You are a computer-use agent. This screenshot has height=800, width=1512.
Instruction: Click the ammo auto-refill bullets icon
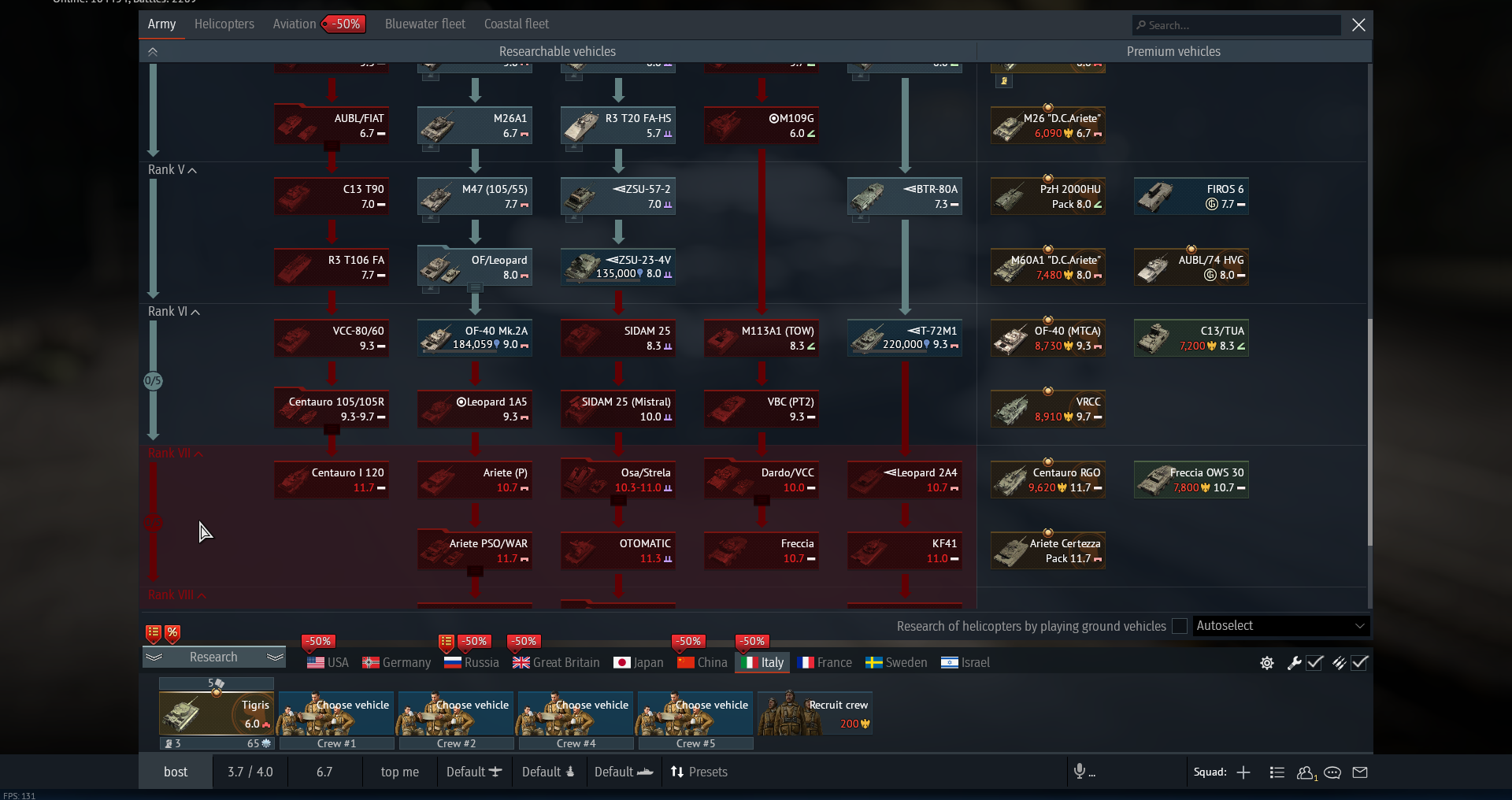point(1338,663)
